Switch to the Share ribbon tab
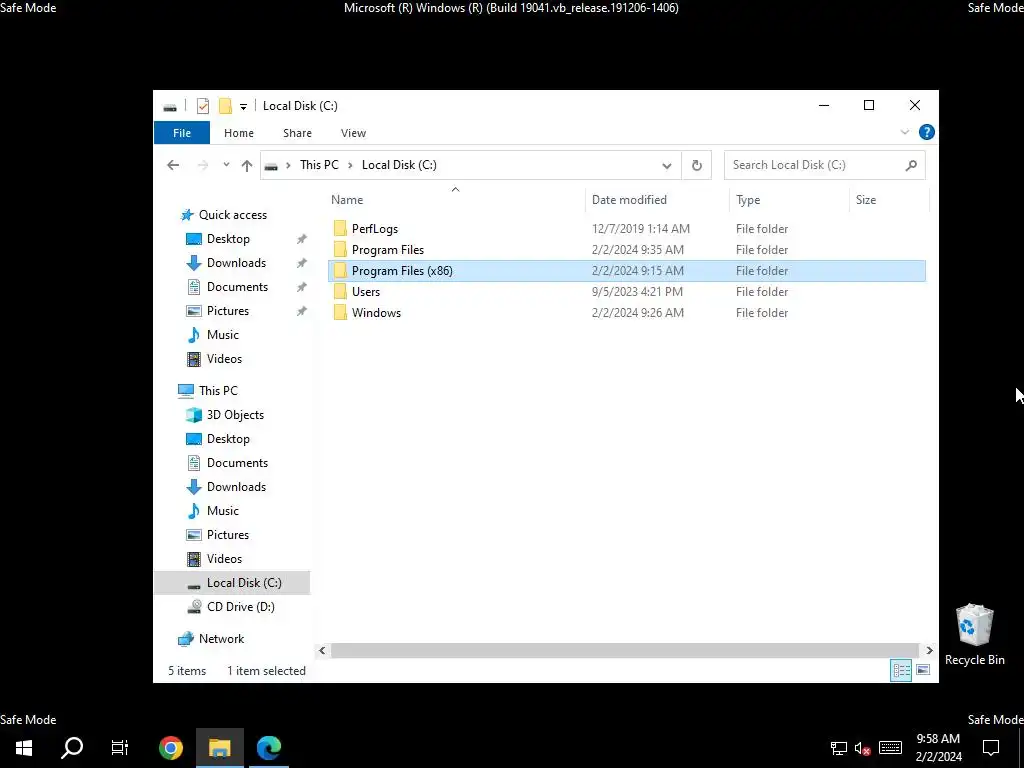Screen dimensions: 1024x768 tap(297, 133)
